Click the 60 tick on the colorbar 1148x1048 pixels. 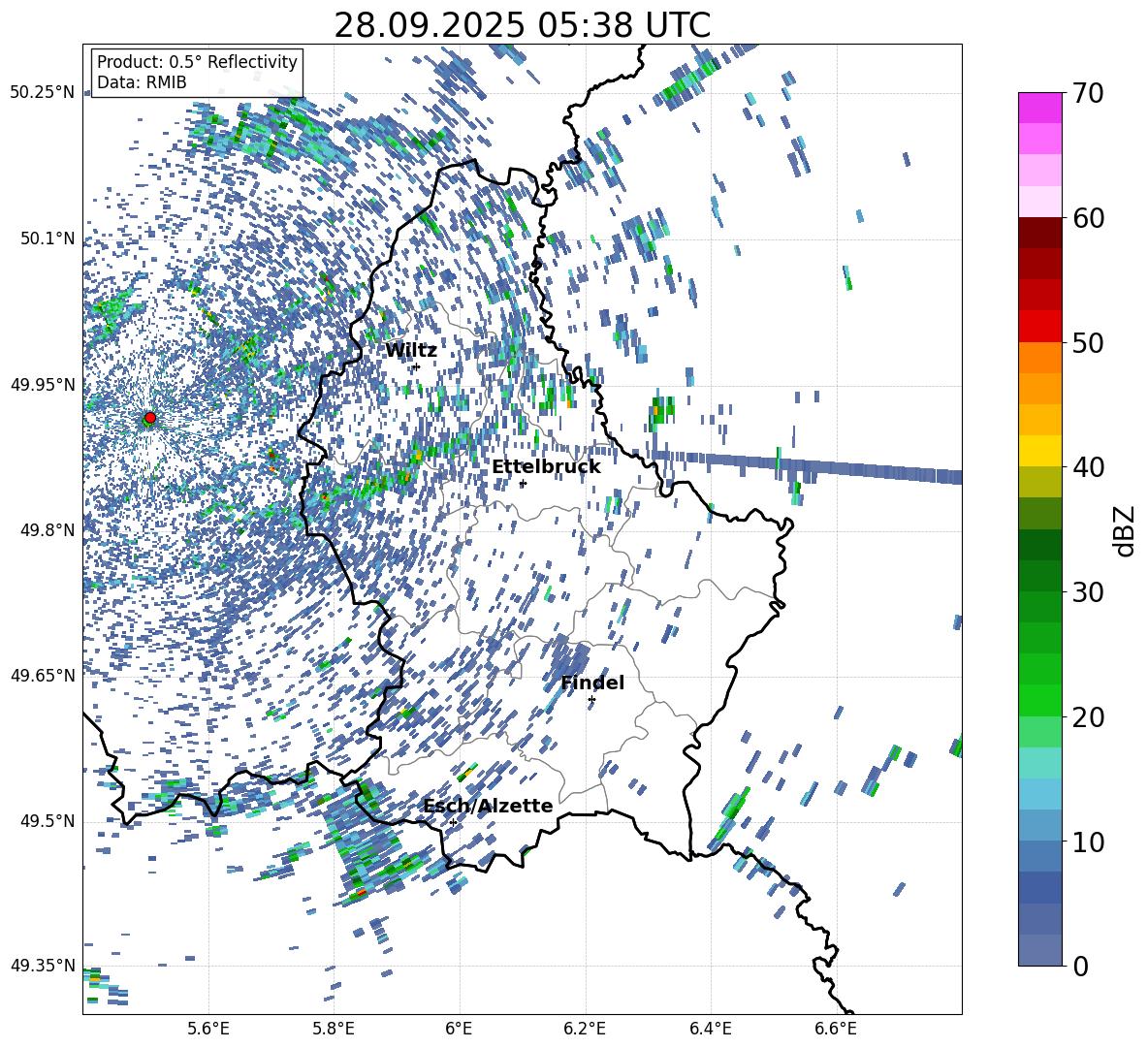1088,218
